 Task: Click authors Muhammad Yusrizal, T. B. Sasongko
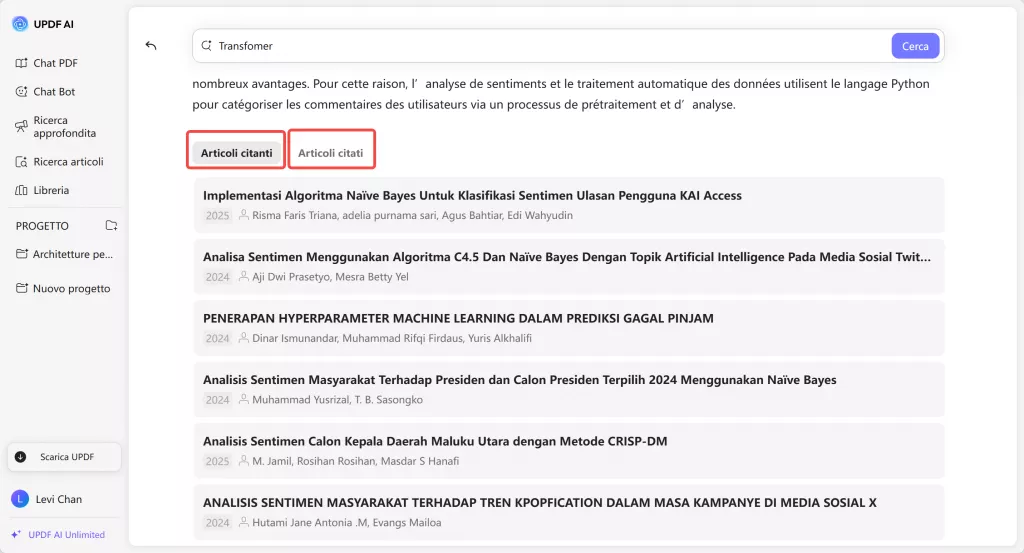coord(337,399)
